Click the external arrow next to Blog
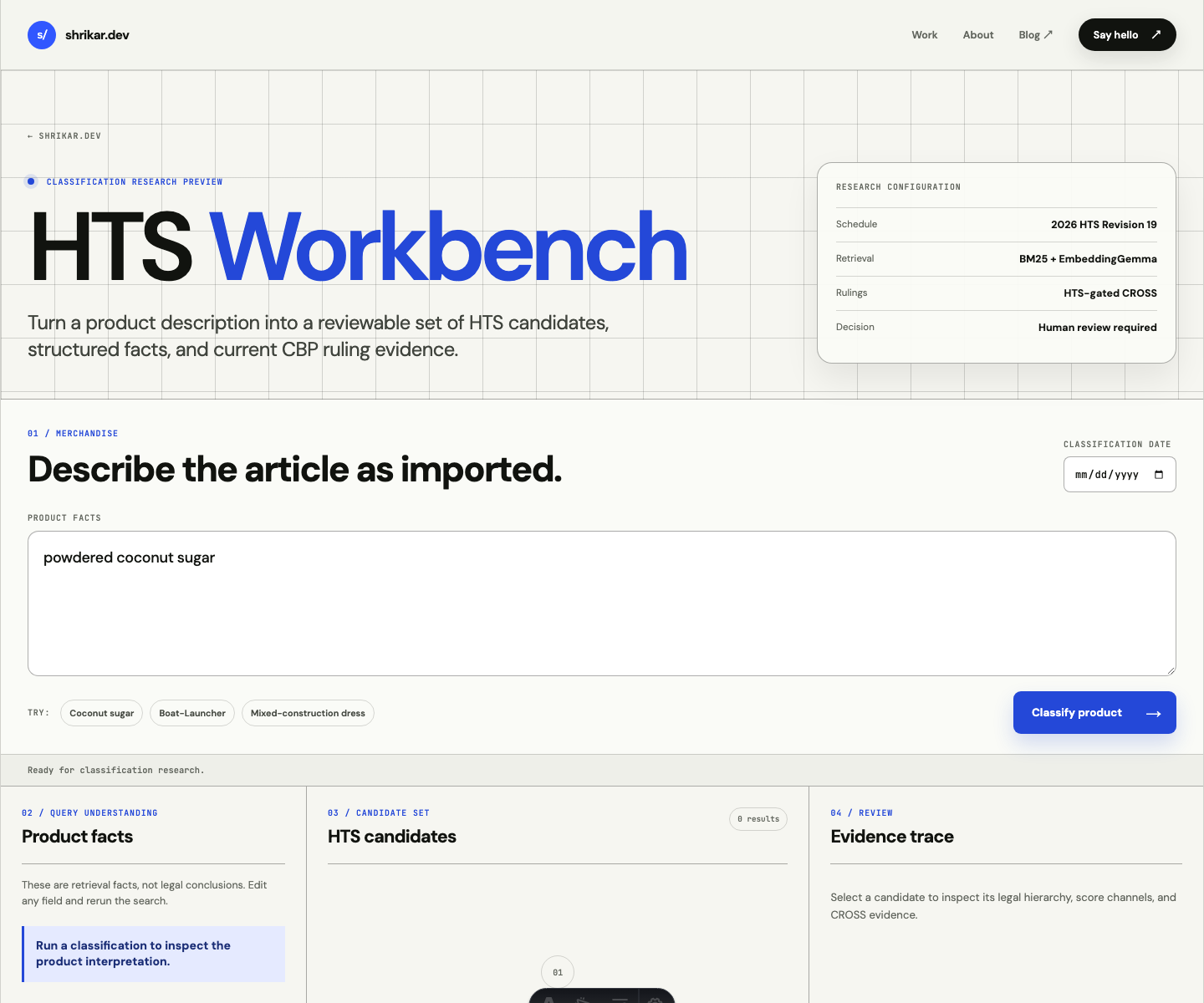 coord(1048,34)
